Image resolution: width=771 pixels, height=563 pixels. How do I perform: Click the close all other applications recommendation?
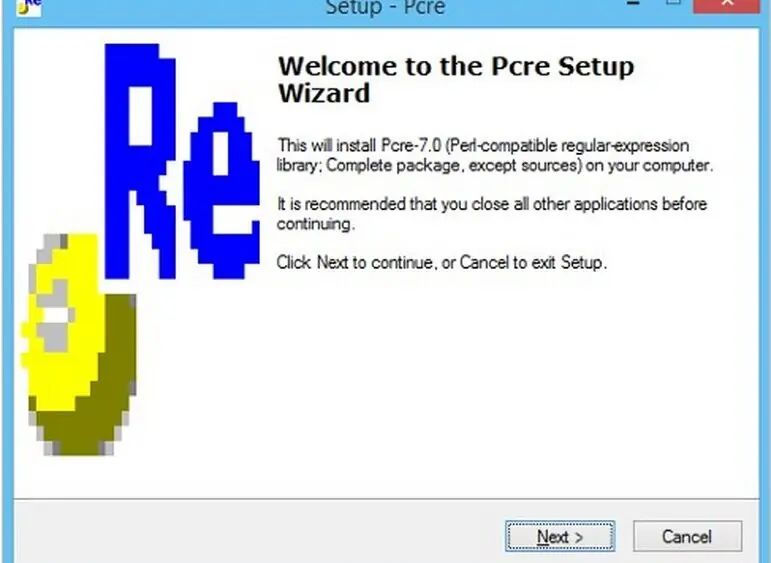point(492,214)
